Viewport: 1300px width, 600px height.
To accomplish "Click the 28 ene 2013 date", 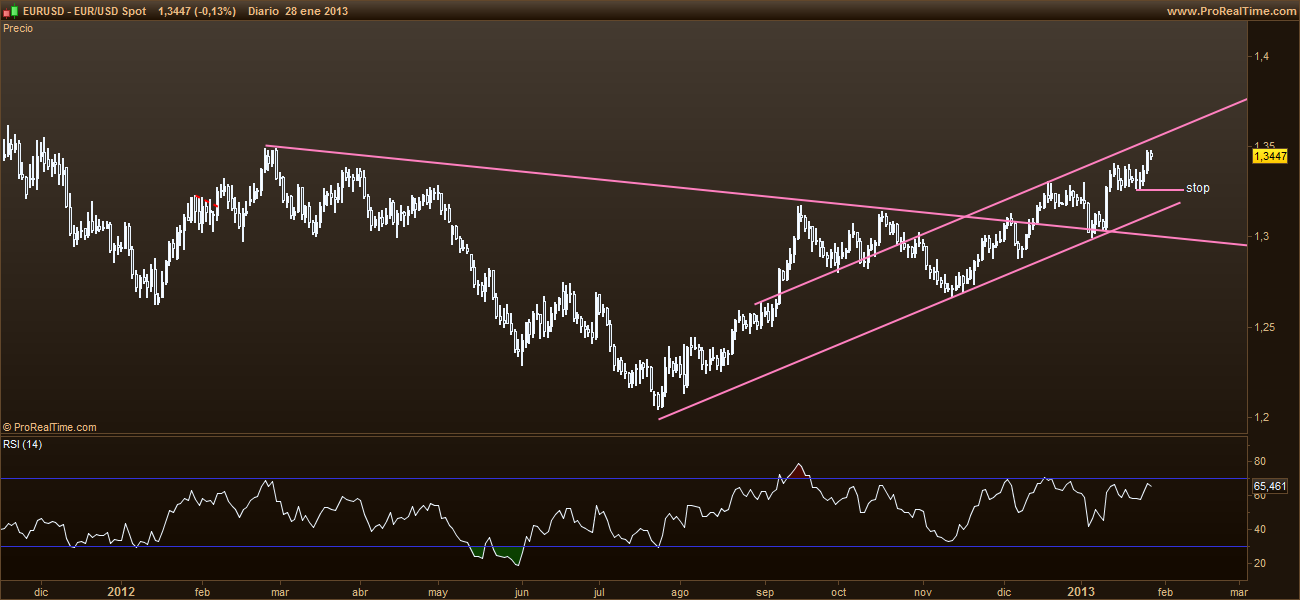I will [x=318, y=10].
